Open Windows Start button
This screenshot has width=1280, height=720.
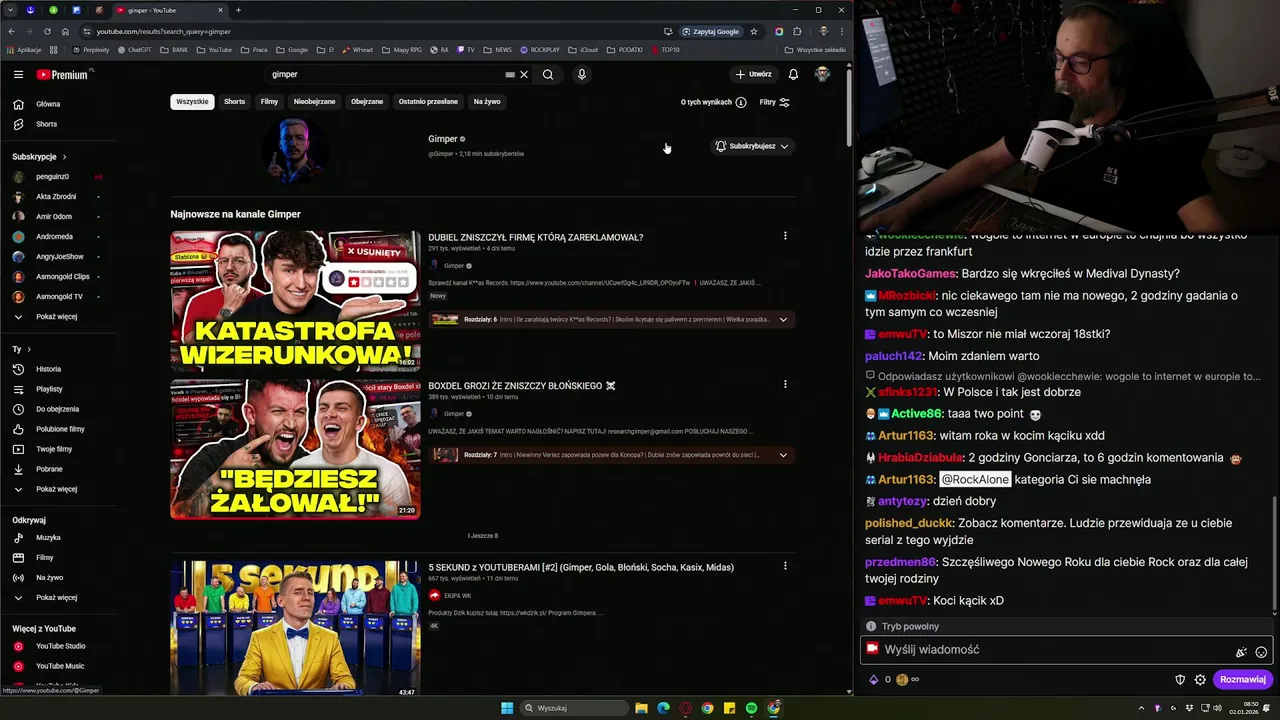click(x=507, y=708)
